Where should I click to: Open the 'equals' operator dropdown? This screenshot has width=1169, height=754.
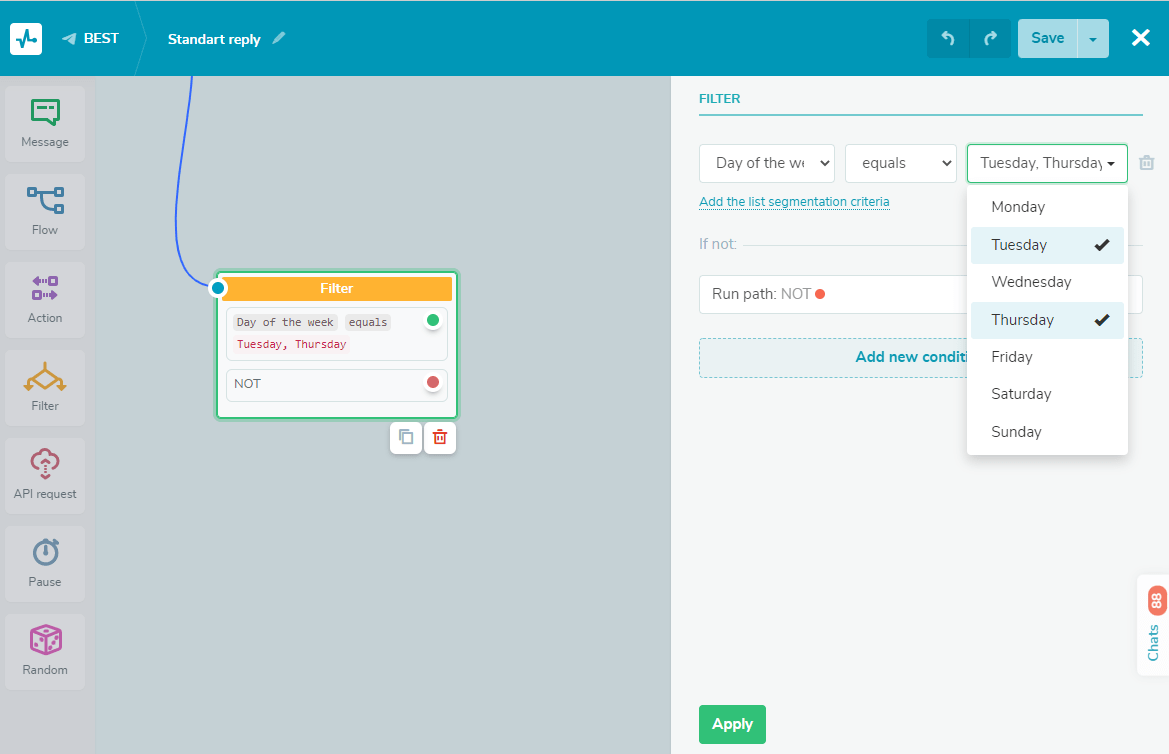coord(900,163)
